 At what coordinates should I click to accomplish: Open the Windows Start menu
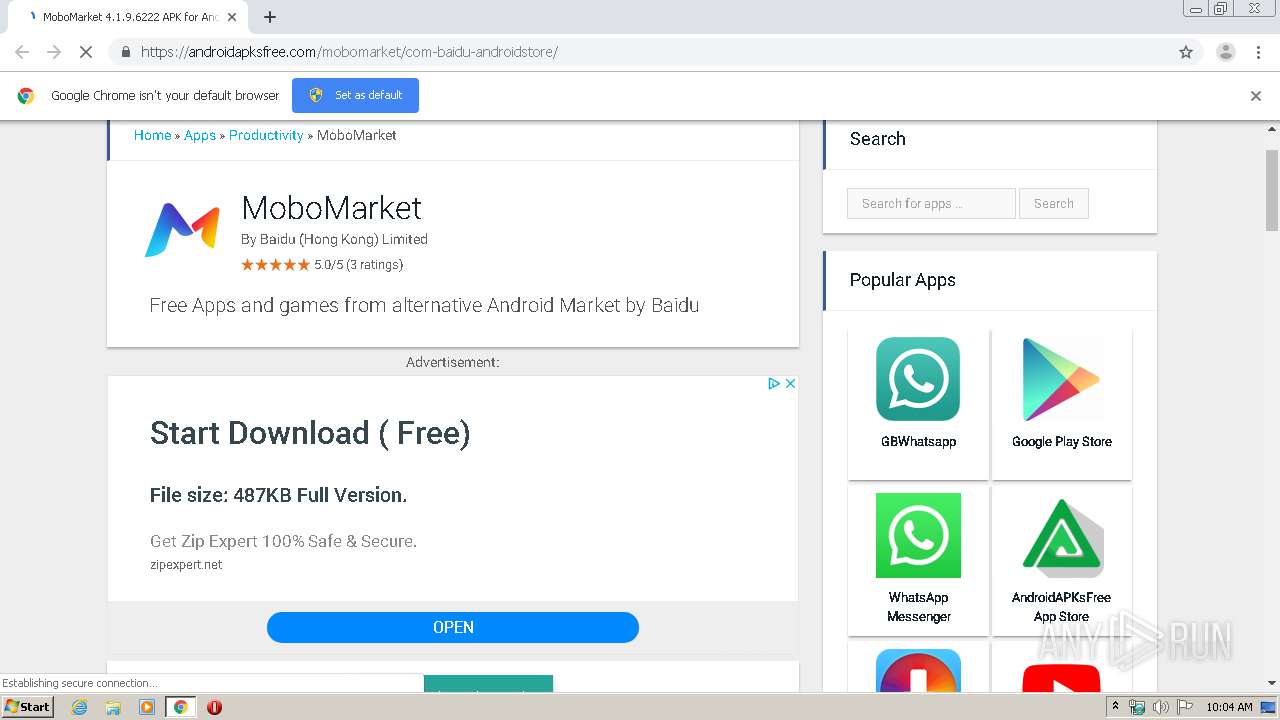[27, 706]
